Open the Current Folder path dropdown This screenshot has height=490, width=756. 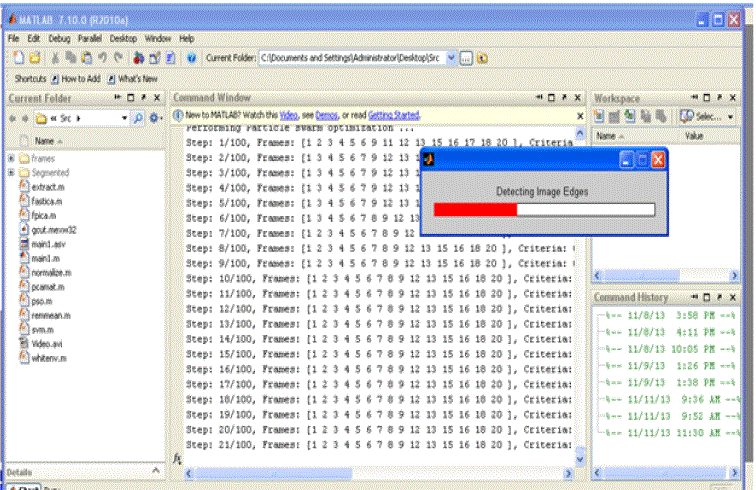pyautogui.click(x=450, y=58)
